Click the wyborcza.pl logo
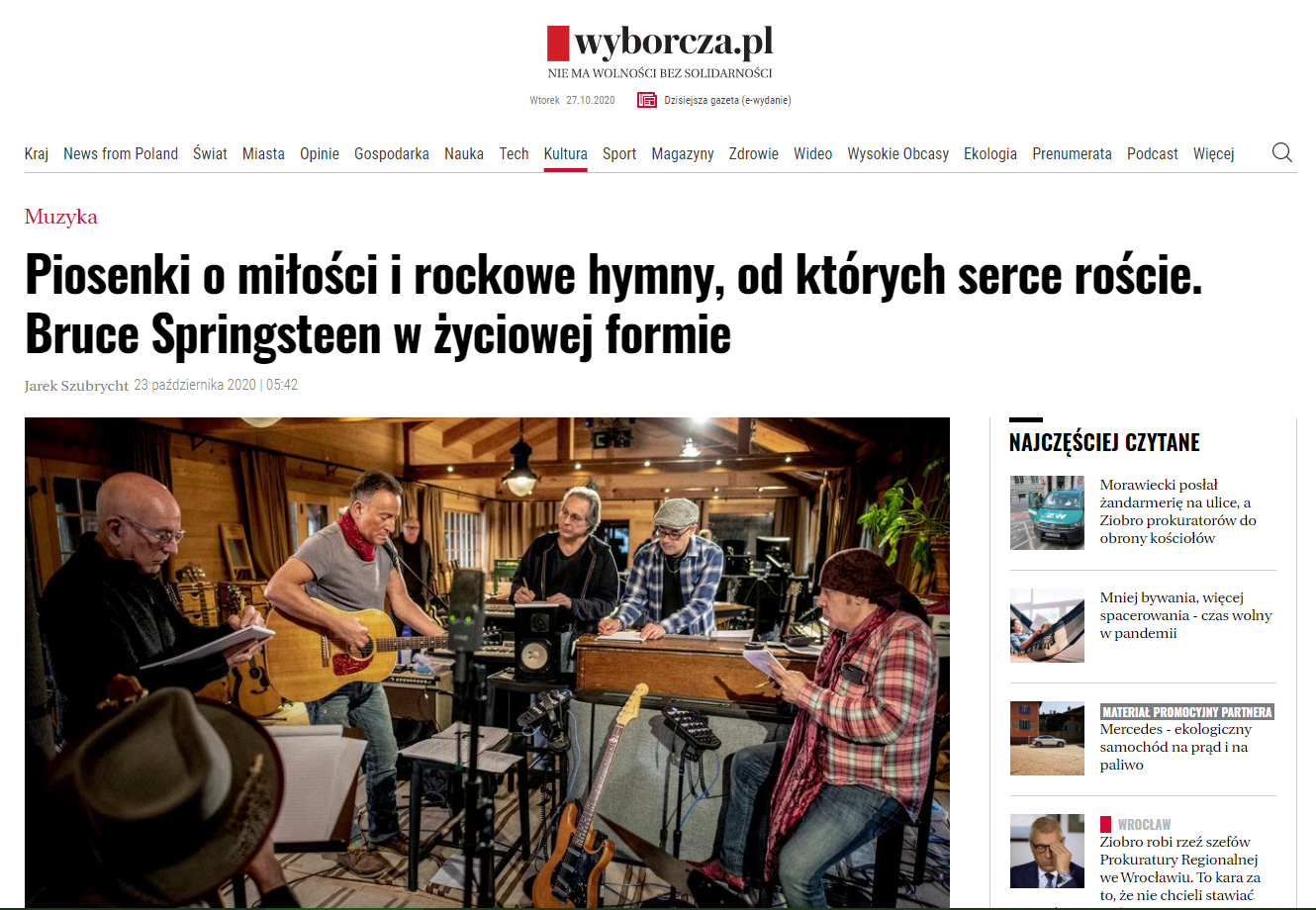Screen dimensions: 1316x910 click(x=660, y=43)
